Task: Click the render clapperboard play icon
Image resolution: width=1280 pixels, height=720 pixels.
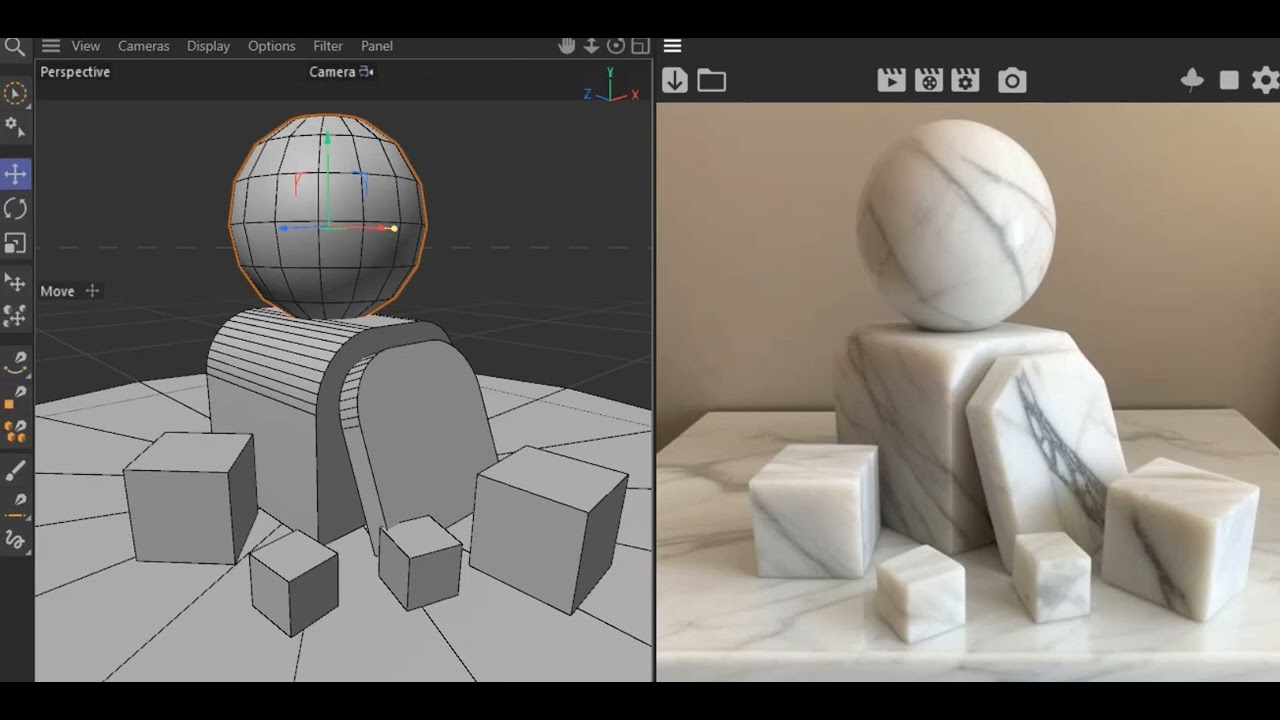Action: point(891,81)
